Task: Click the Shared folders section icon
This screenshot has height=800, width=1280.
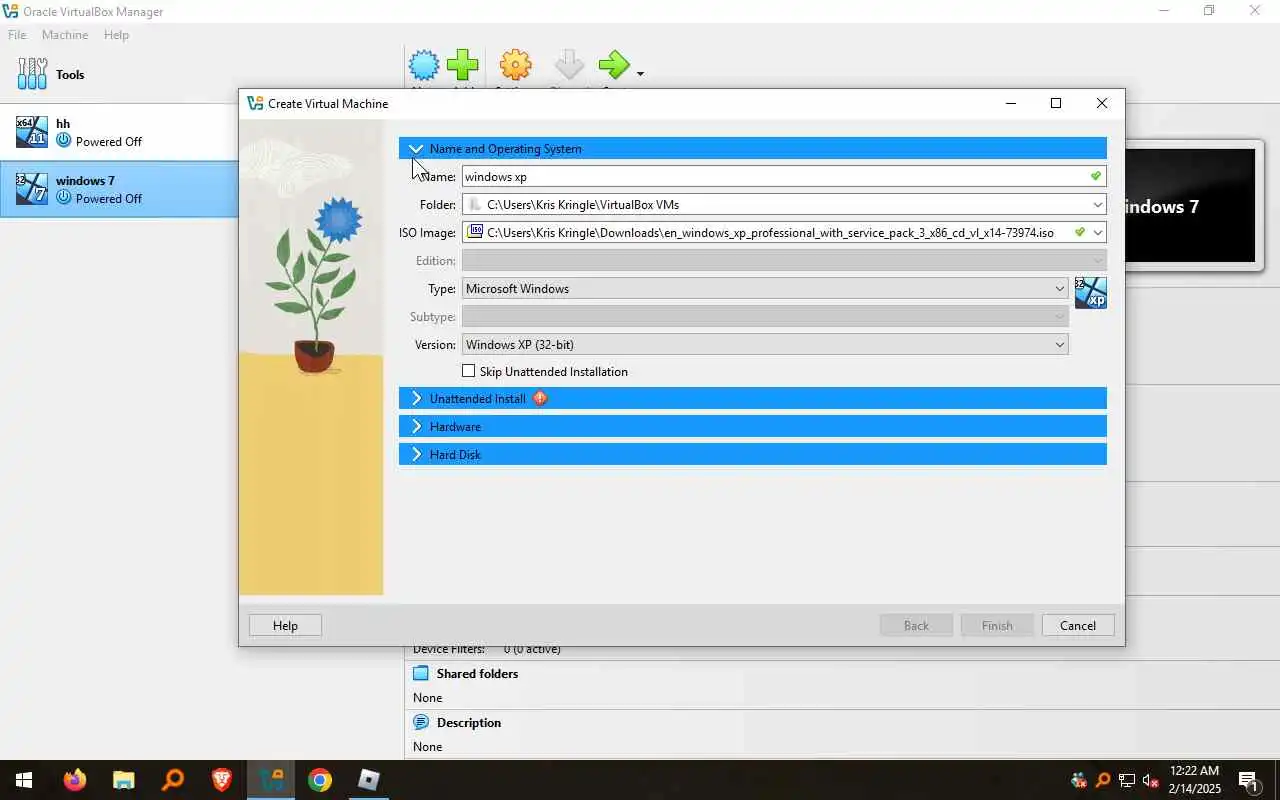Action: coord(421,674)
